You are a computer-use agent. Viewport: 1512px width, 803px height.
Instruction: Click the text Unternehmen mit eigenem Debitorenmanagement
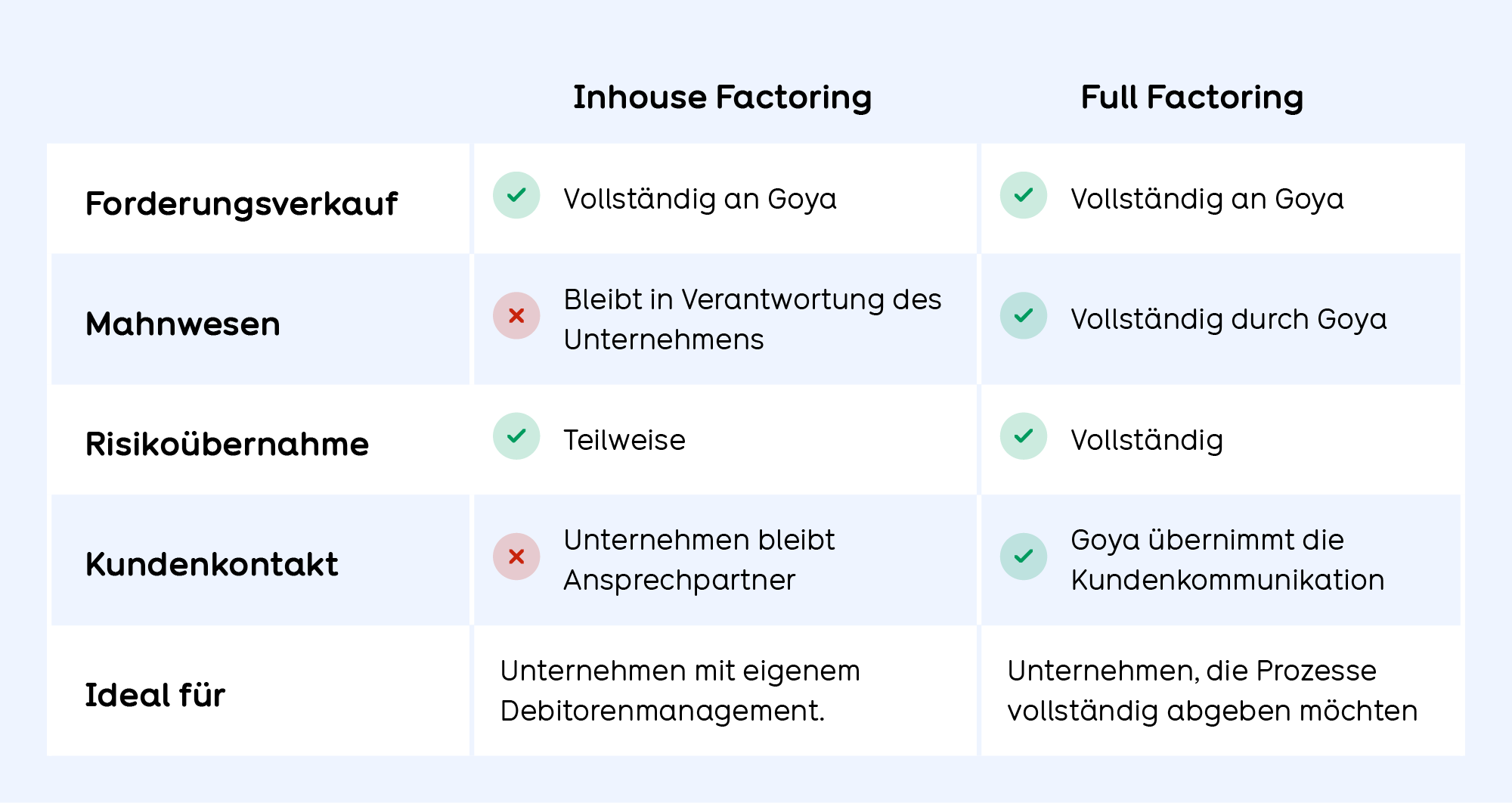point(680,690)
